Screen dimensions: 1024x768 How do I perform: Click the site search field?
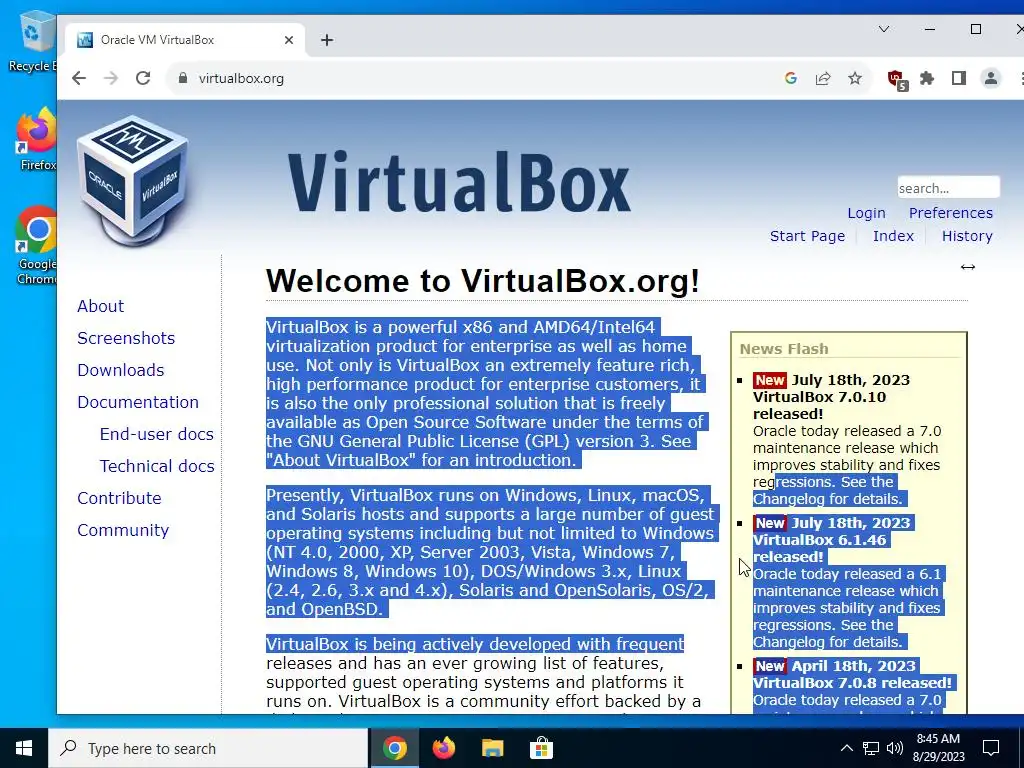(x=948, y=187)
